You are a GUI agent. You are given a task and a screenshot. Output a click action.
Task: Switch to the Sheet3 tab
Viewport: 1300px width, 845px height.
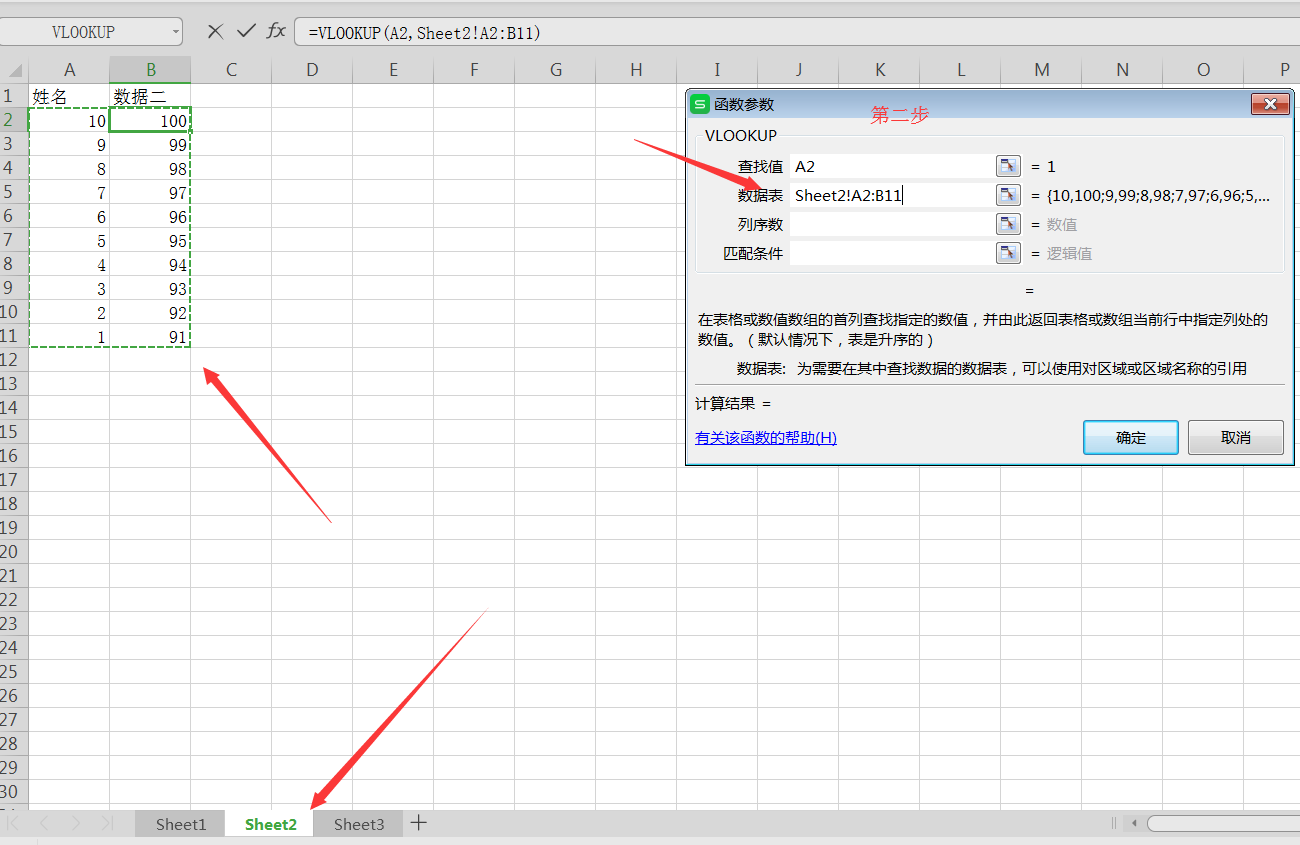click(x=359, y=824)
